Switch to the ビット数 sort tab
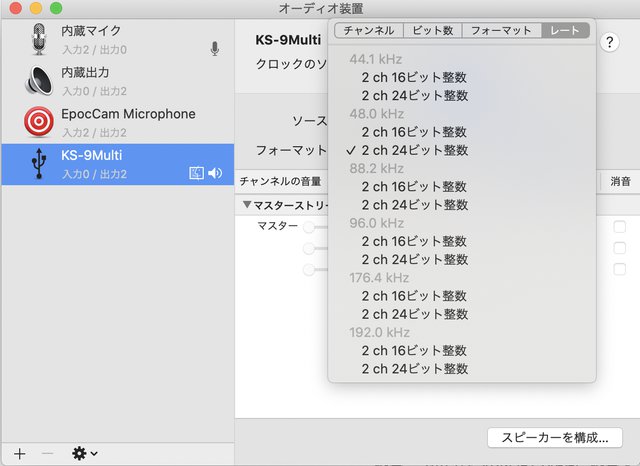 point(433,30)
